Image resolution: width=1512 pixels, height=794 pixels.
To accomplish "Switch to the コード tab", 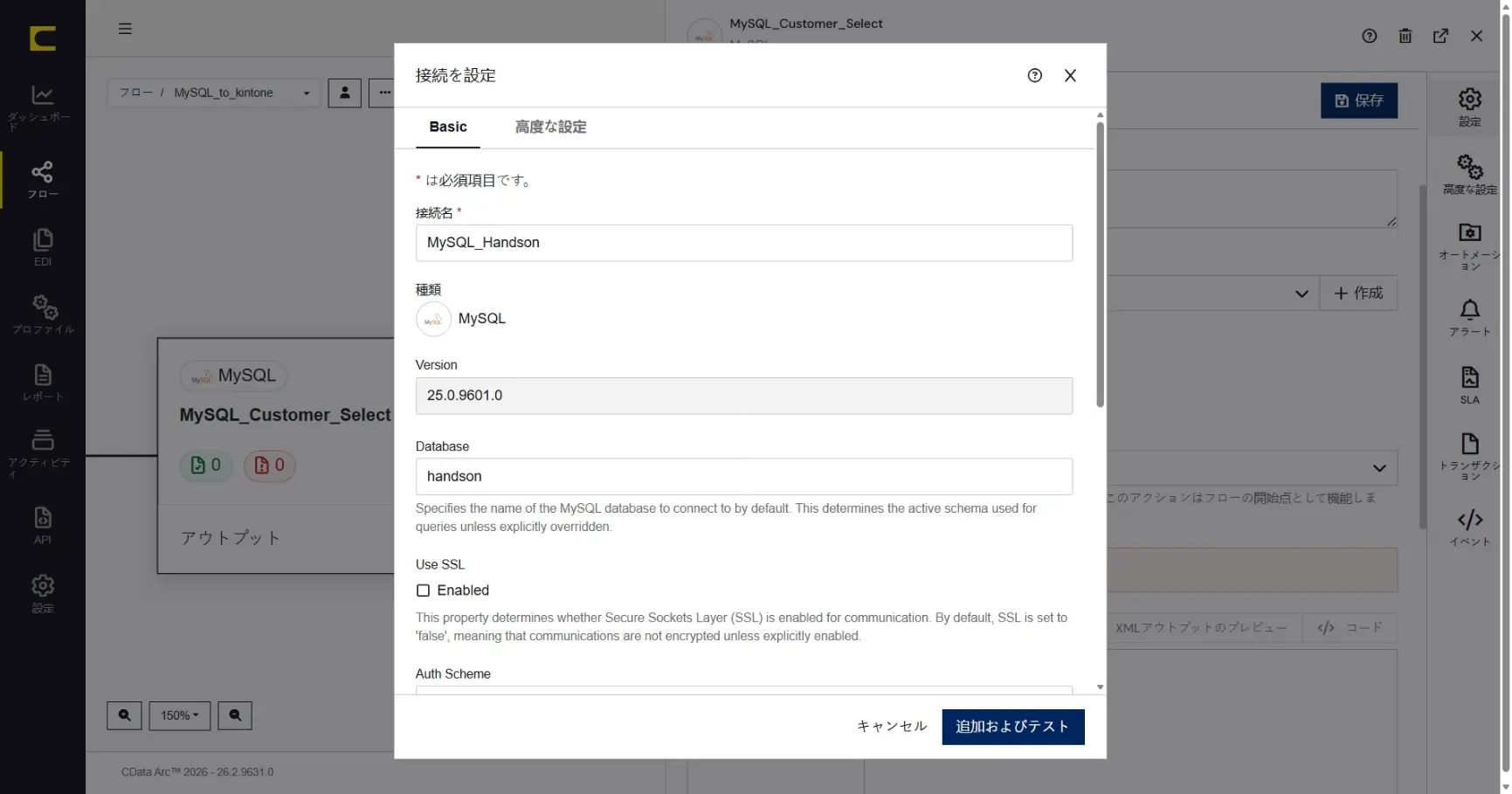I will coord(1350,628).
